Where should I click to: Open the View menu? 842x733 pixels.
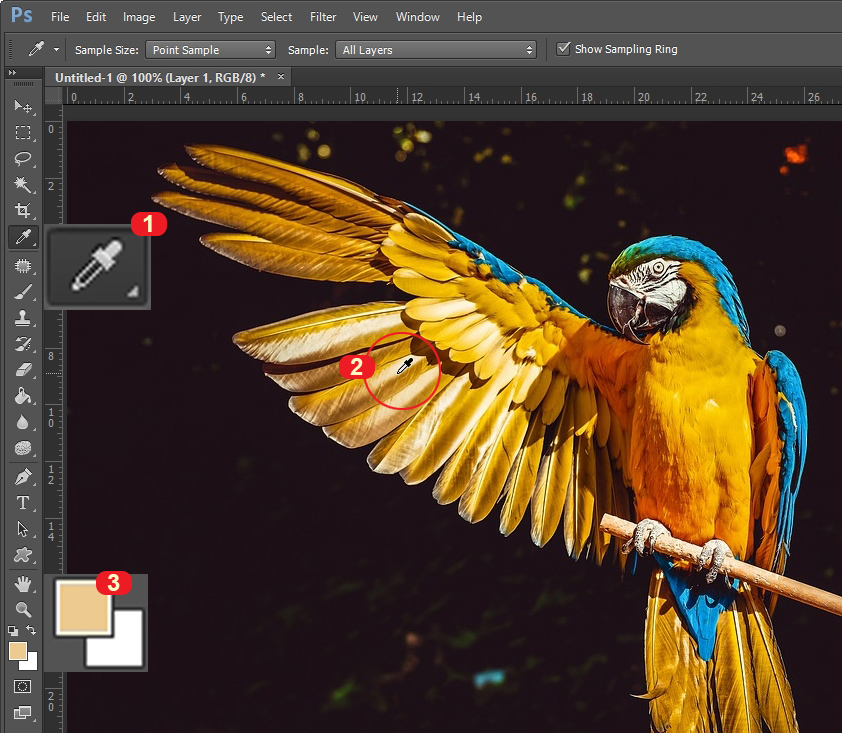pos(365,17)
